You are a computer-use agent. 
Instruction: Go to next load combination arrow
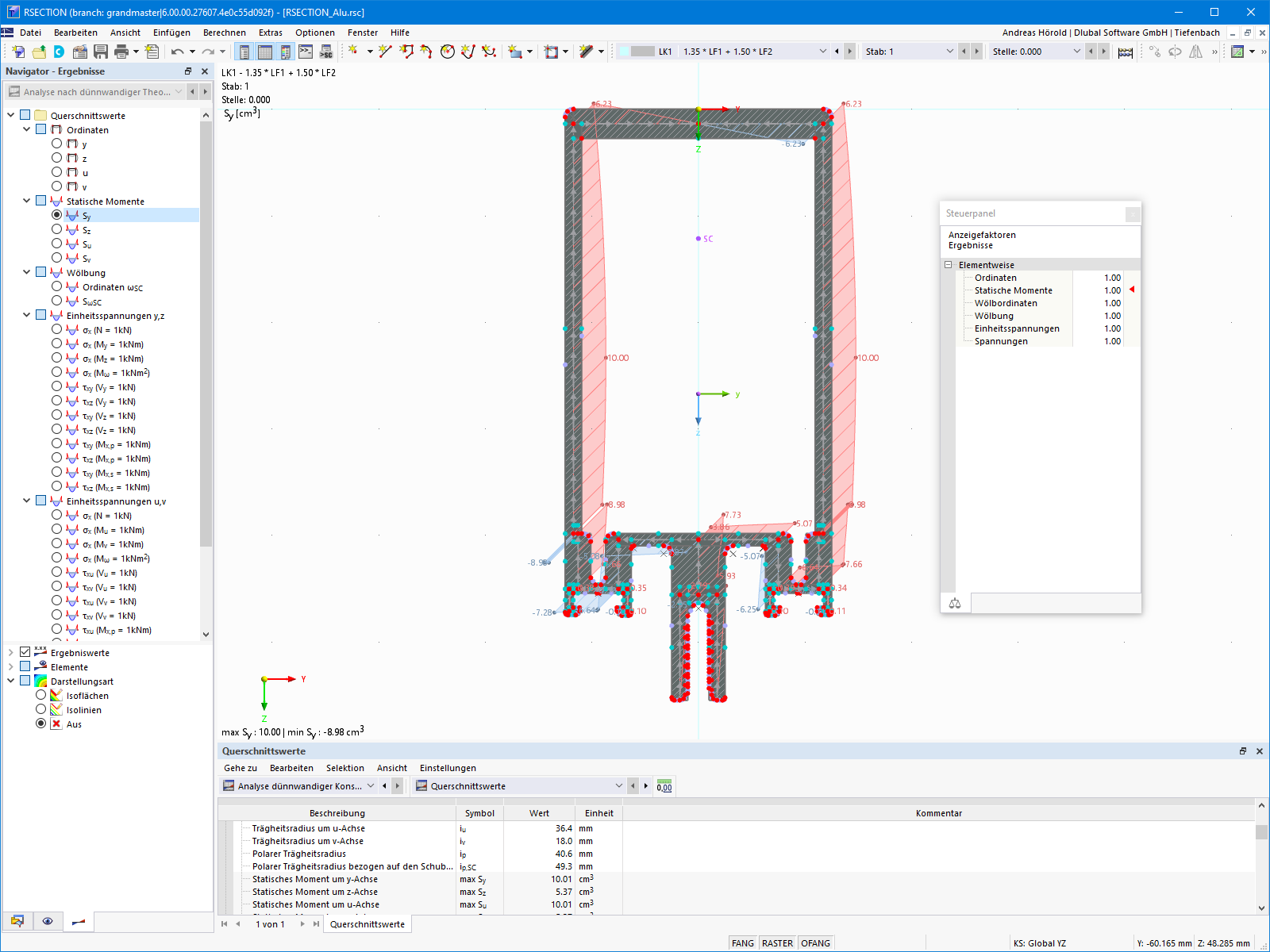tap(849, 52)
